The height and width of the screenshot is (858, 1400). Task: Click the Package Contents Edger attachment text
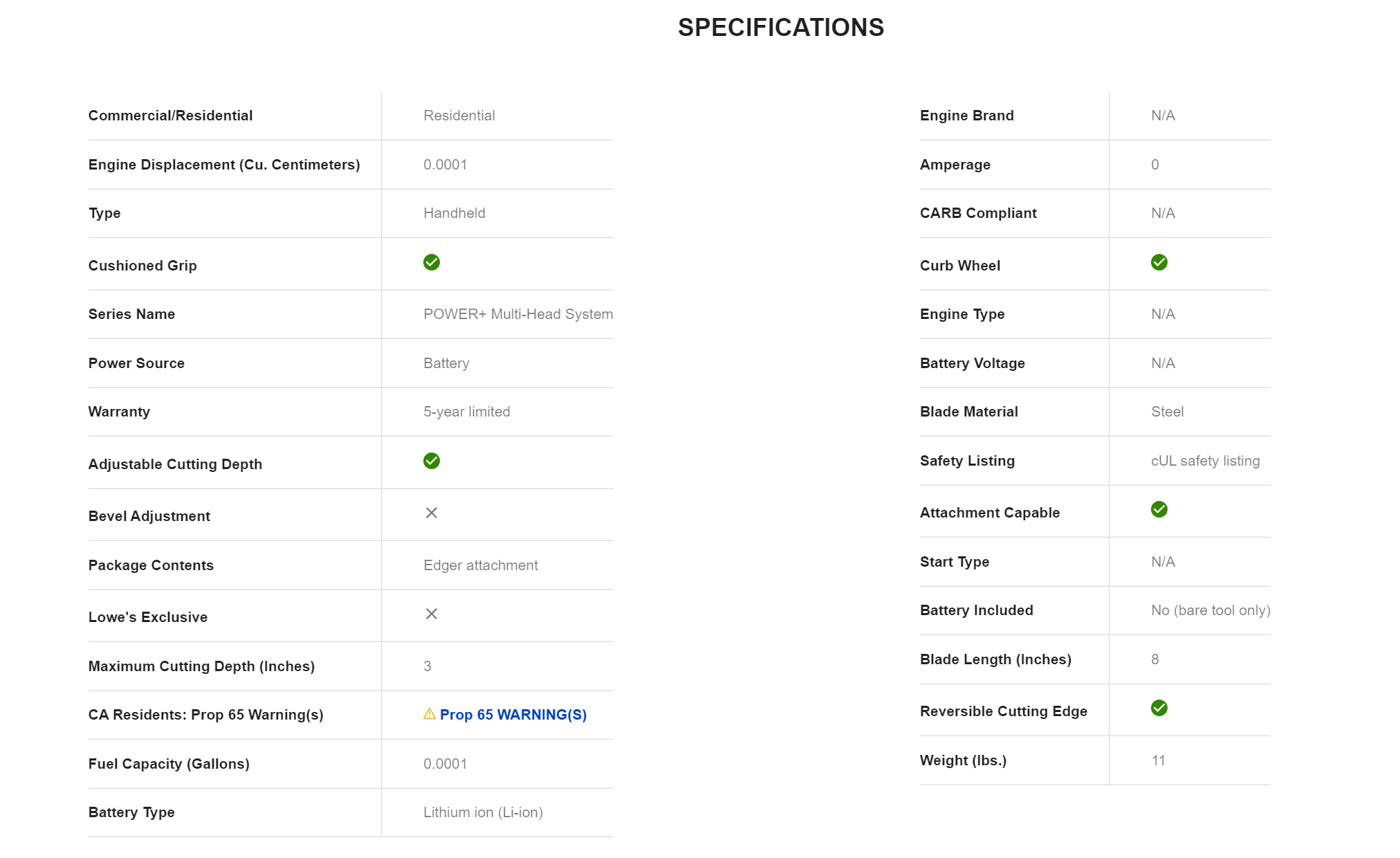(481, 565)
